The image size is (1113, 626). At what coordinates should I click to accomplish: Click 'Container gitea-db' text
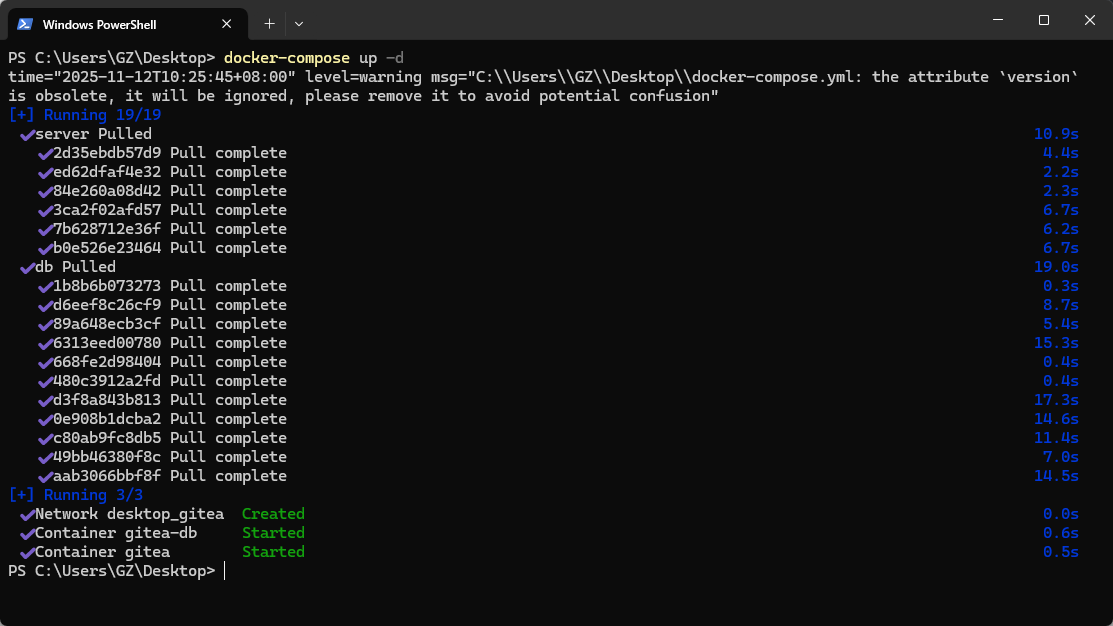(116, 533)
